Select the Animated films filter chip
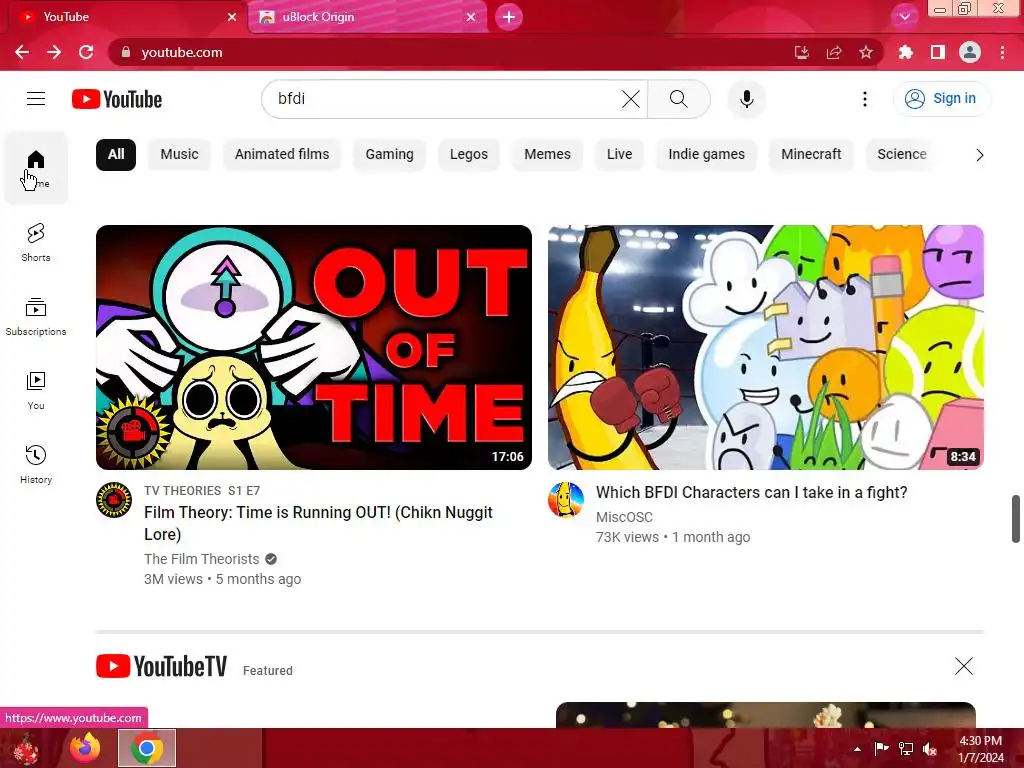Viewport: 1024px width, 768px height. (282, 155)
